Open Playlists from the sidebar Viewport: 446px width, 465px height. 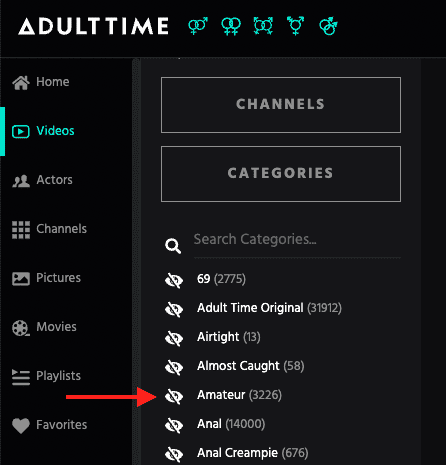click(46, 376)
